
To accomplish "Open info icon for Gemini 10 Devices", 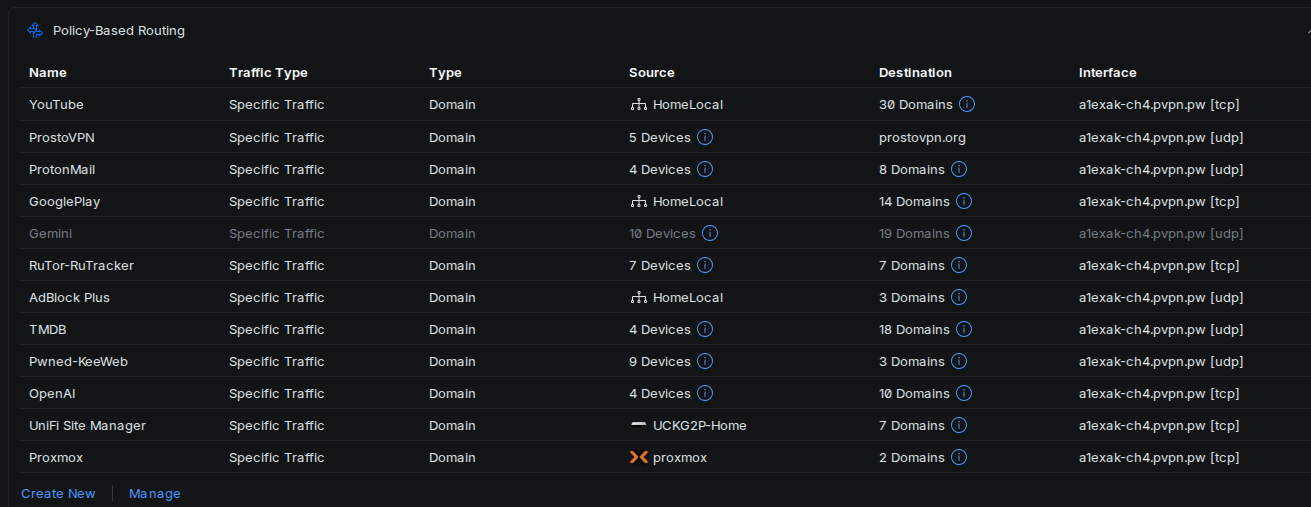I will (x=710, y=233).
